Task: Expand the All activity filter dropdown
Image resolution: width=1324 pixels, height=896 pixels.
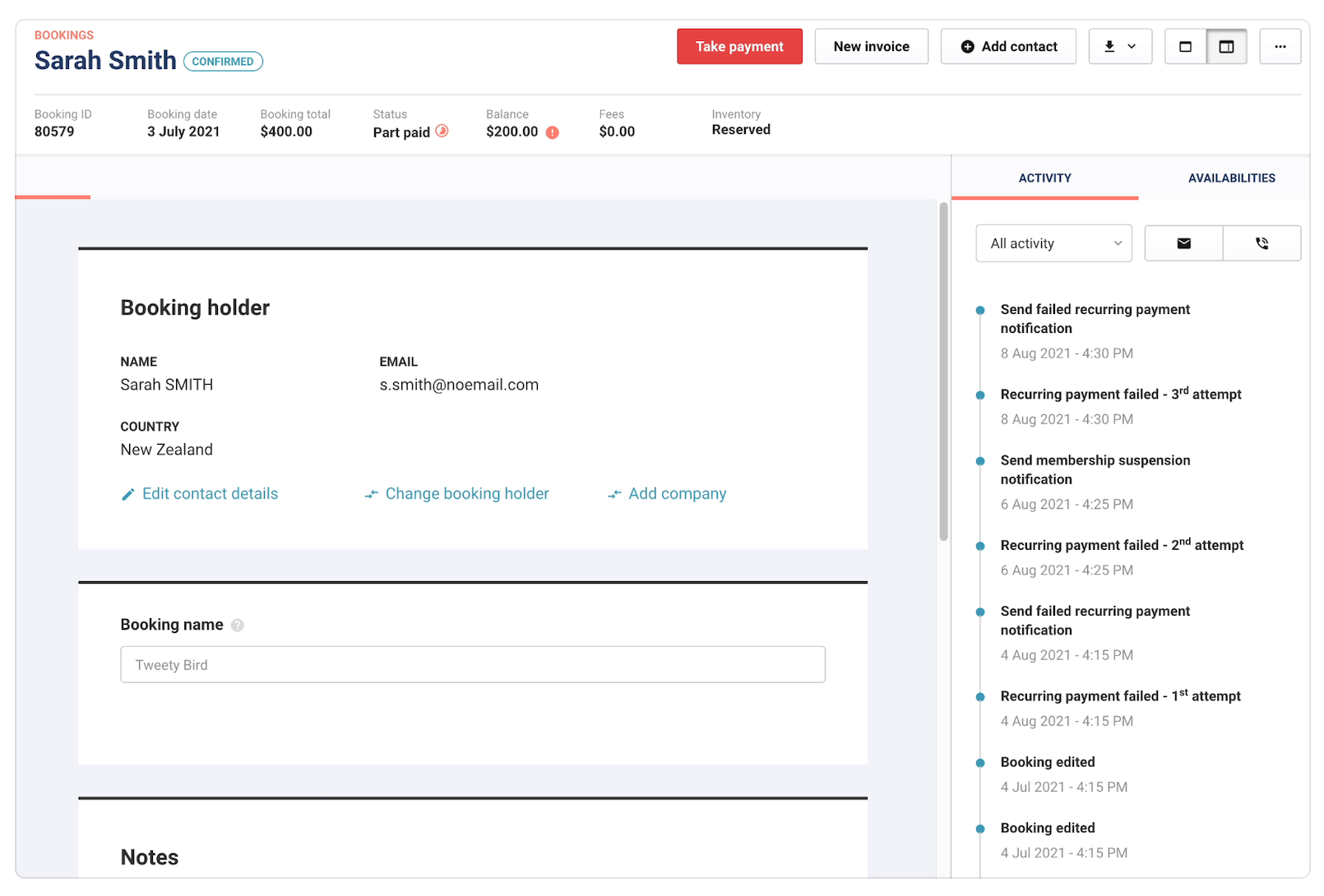Action: (x=1053, y=243)
